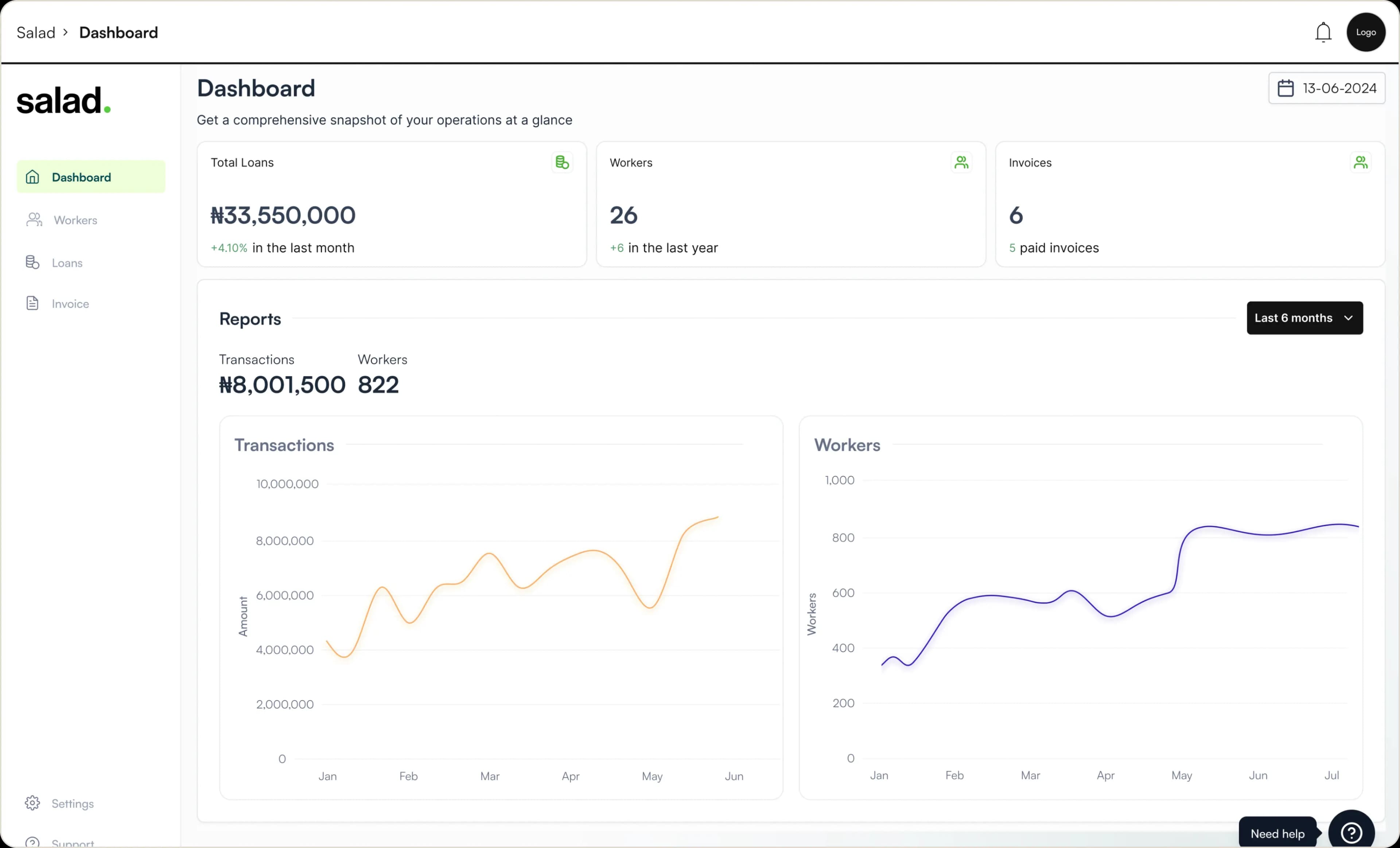Screen dimensions: 1400x848
Task: Click the Workers chart title
Action: (x=847, y=445)
